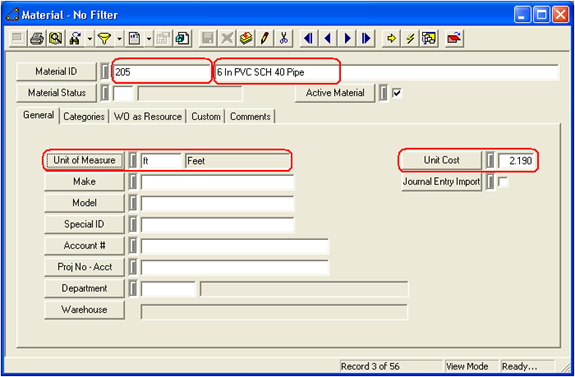This screenshot has width=575, height=377.
Task: Click the linked modules diagram icon
Action: (x=429, y=38)
